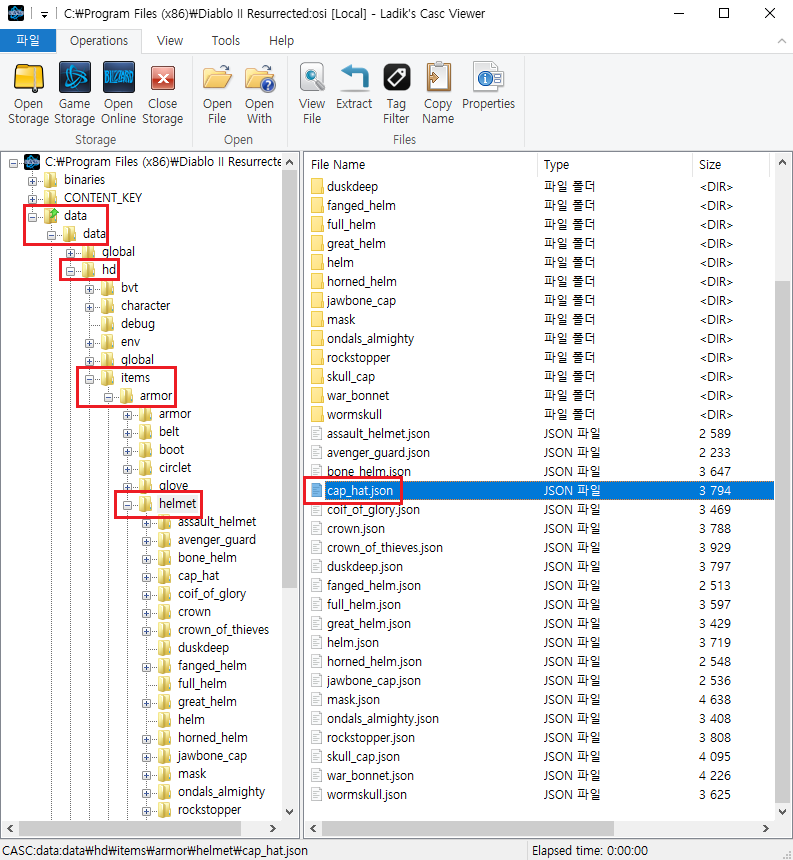Image resolution: width=793 pixels, height=860 pixels.
Task: Collapse the hd folder in the tree
Action: 70,270
